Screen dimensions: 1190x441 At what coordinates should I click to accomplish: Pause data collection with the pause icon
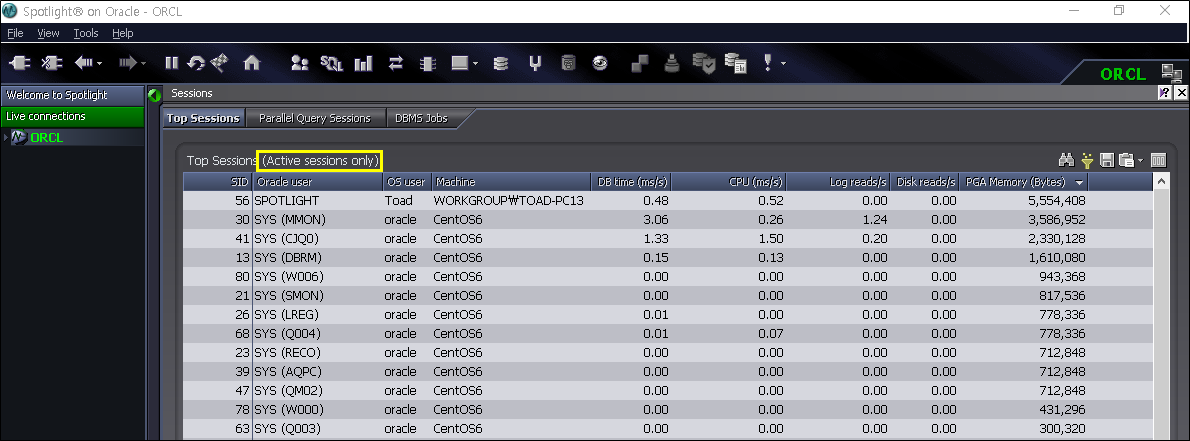pos(172,64)
